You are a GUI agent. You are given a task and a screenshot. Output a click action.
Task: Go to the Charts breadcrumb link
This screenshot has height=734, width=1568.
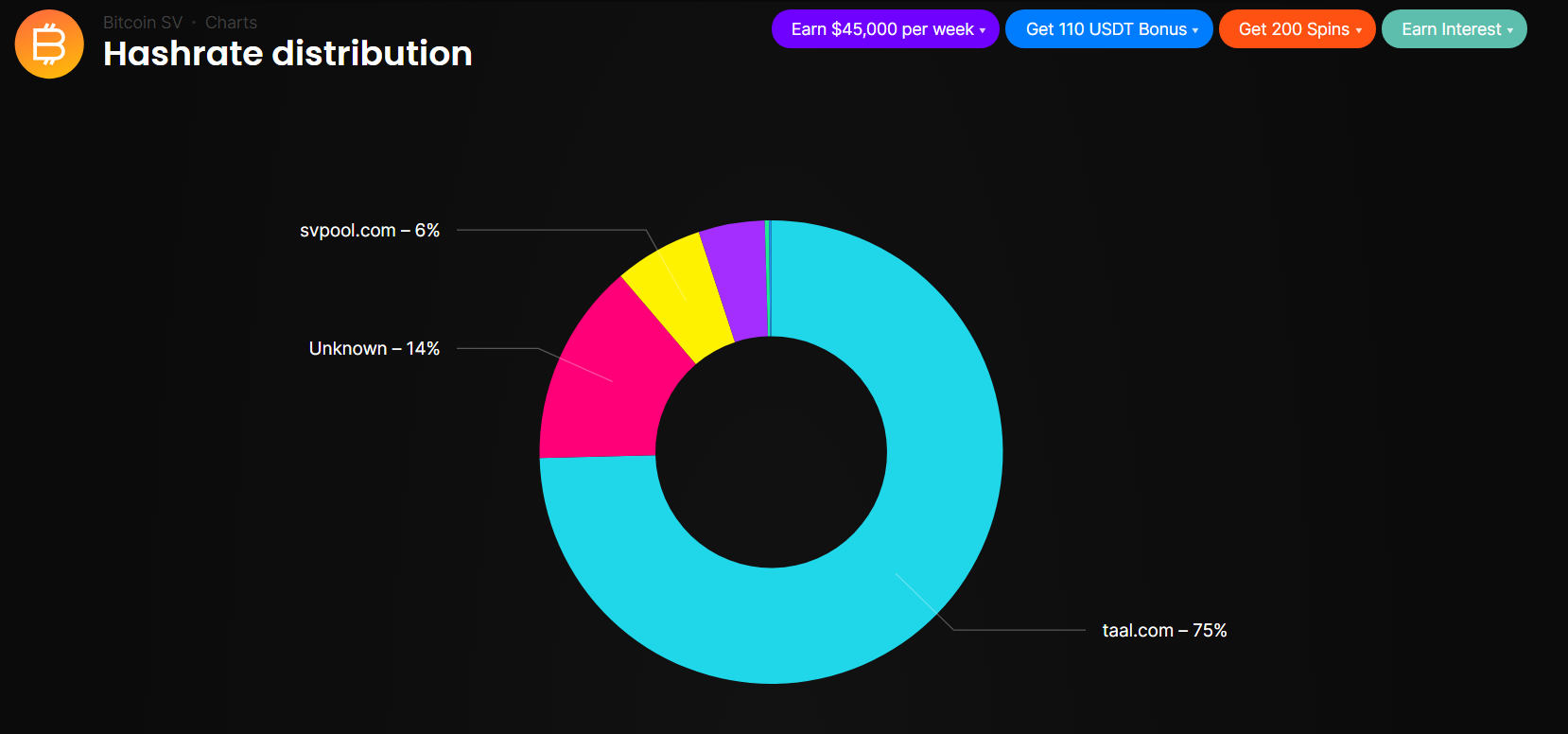(x=231, y=23)
